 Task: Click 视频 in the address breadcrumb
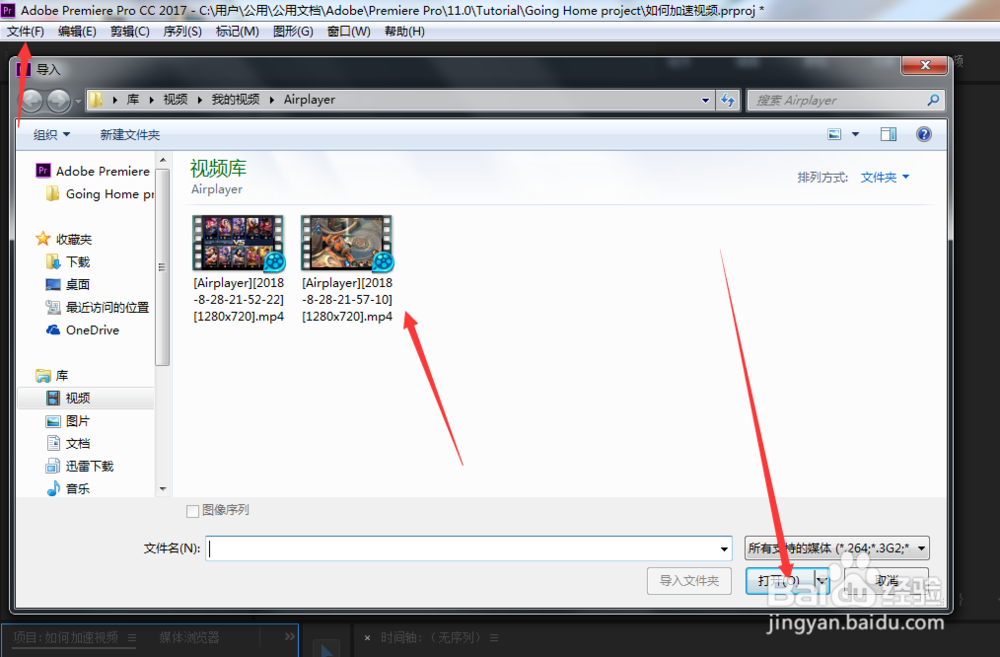pyautogui.click(x=175, y=100)
